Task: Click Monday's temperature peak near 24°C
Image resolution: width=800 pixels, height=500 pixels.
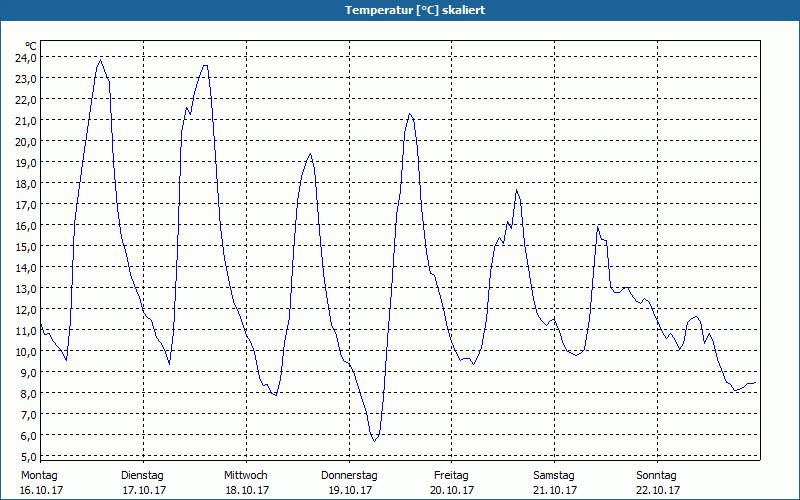Action: [x=101, y=60]
